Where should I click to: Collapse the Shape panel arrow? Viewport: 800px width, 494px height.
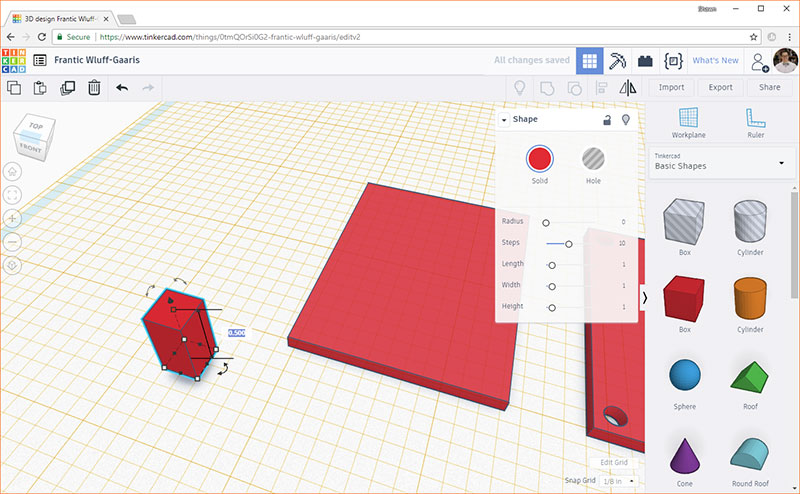(x=504, y=120)
